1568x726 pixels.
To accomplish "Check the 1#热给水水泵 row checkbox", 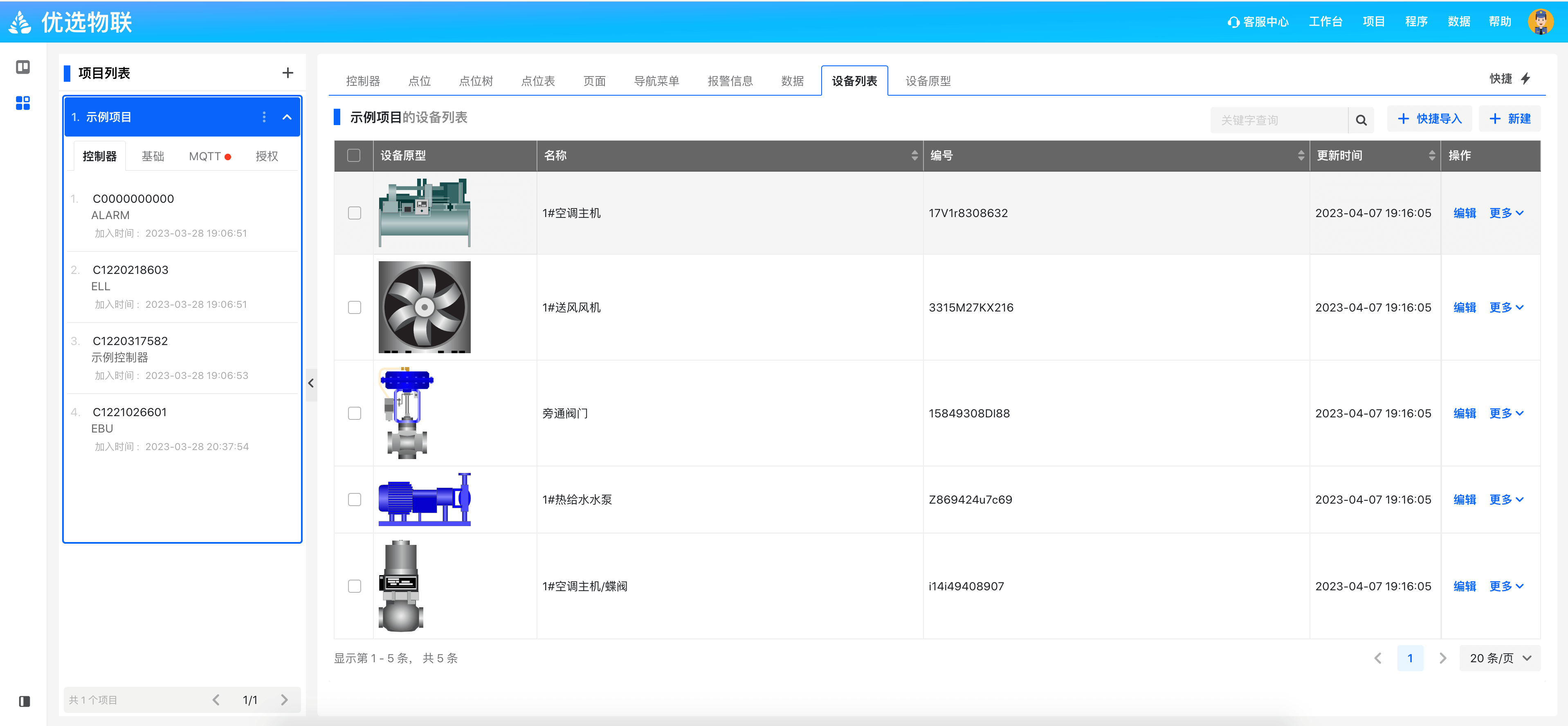I will (354, 500).
